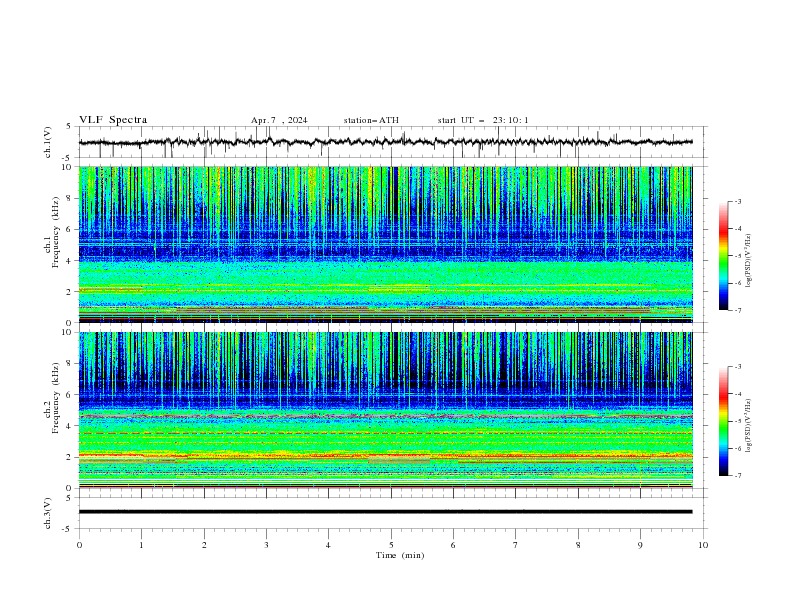Click the time axis tick label '2'
Screen dimensions: 792x612
204,545
